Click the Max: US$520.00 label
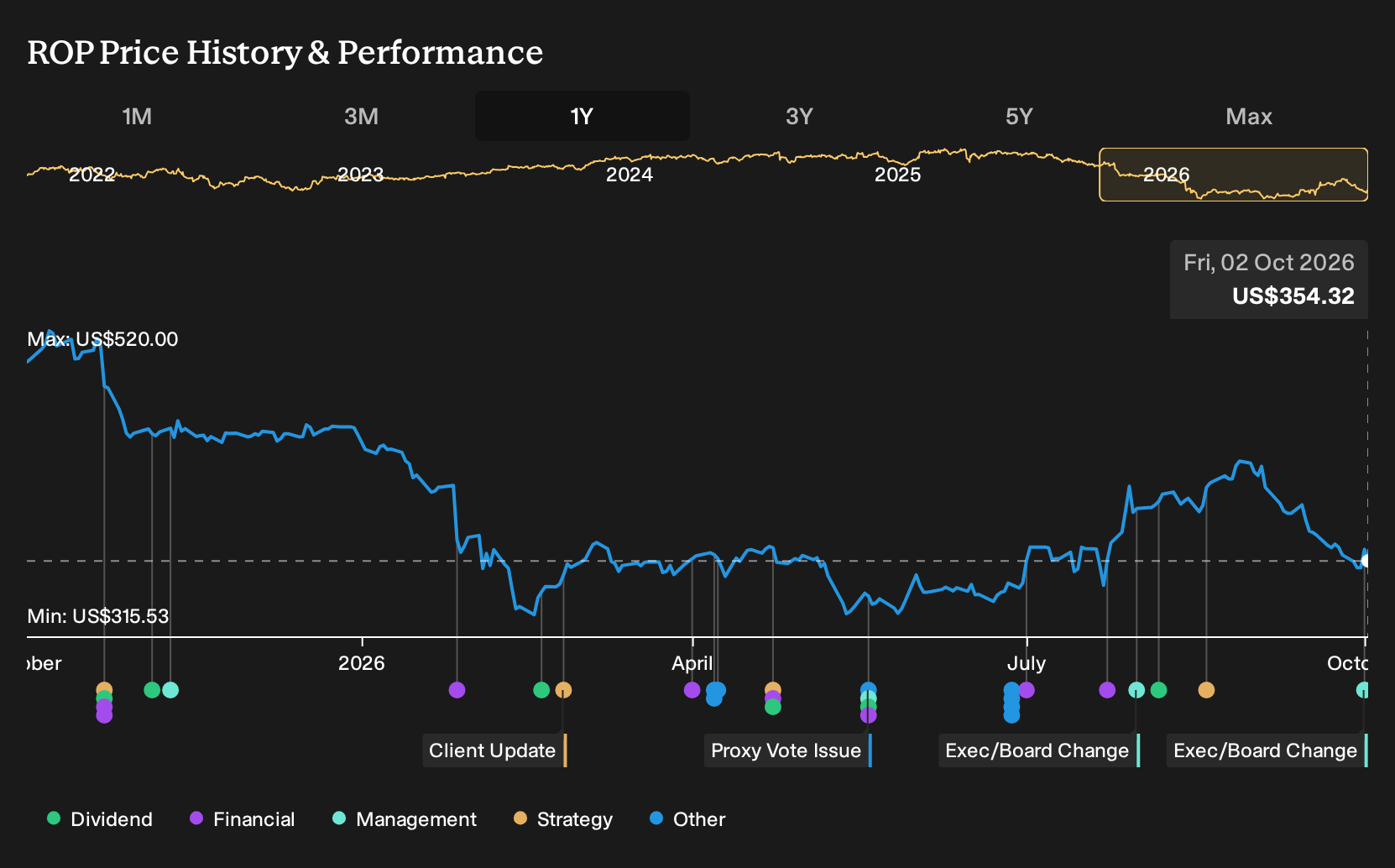This screenshot has width=1395, height=868. pos(102,339)
